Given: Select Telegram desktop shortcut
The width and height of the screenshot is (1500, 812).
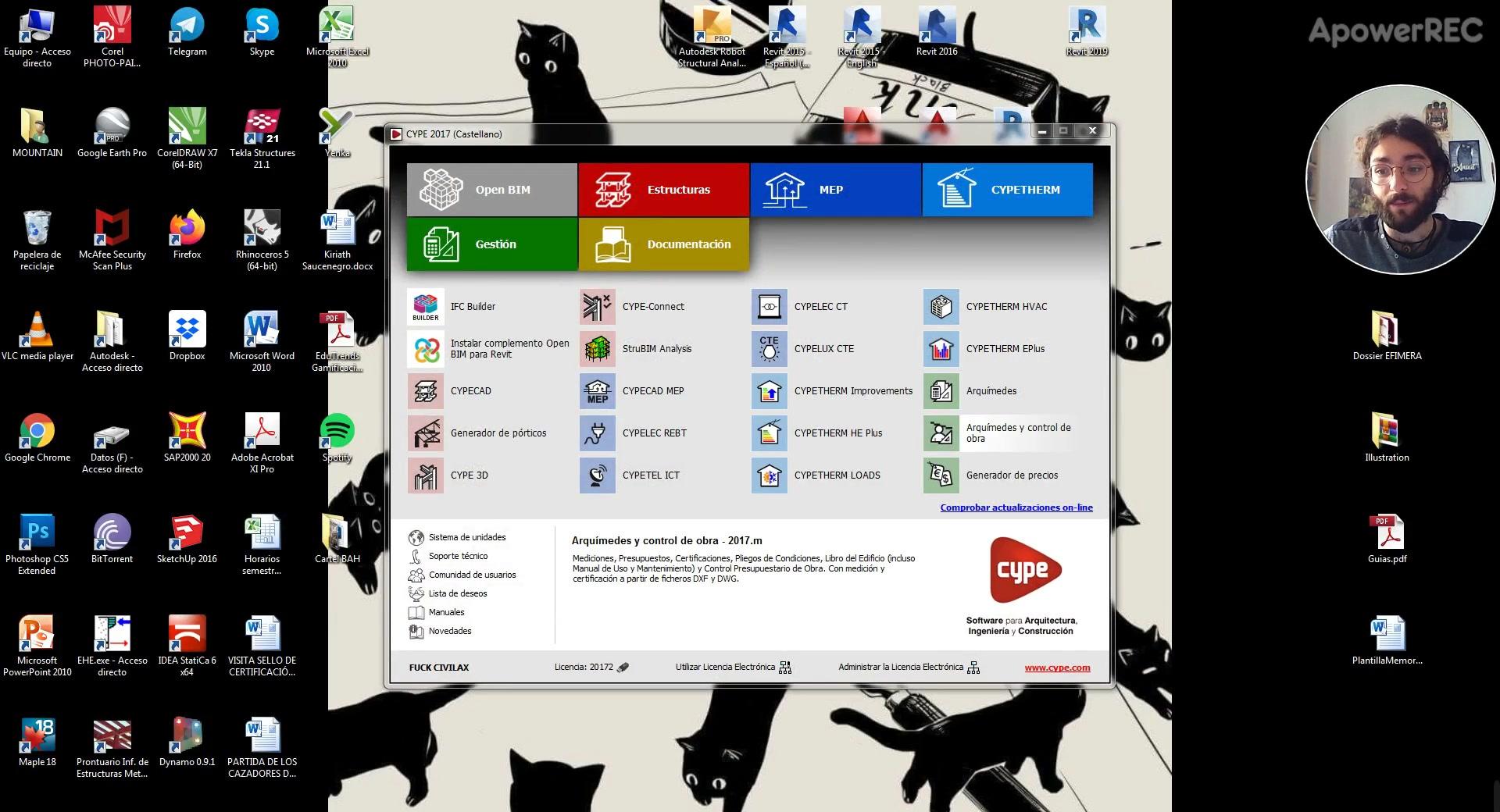Looking at the screenshot, I should [187, 33].
